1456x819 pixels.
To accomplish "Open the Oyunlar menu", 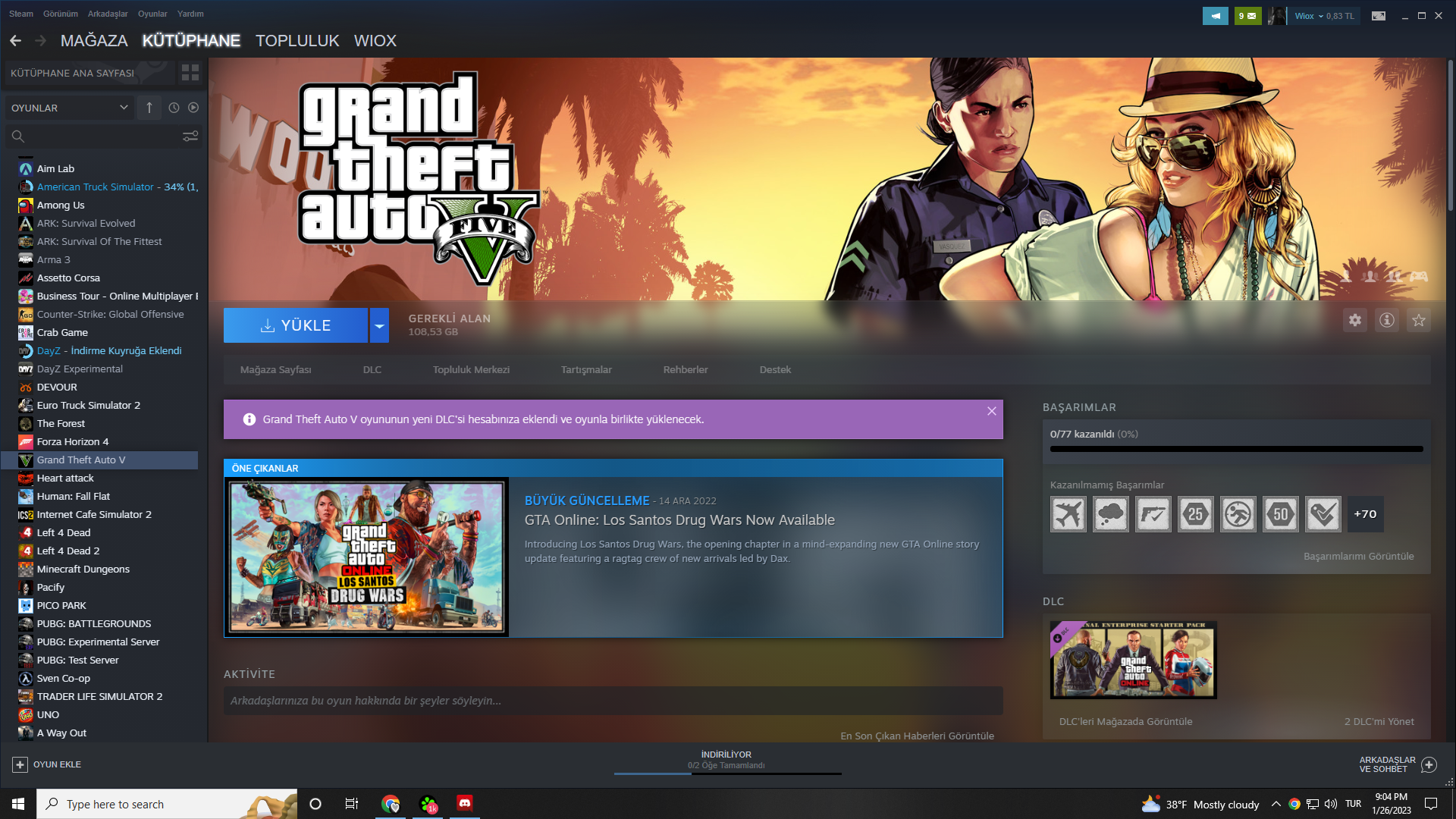I will point(152,14).
